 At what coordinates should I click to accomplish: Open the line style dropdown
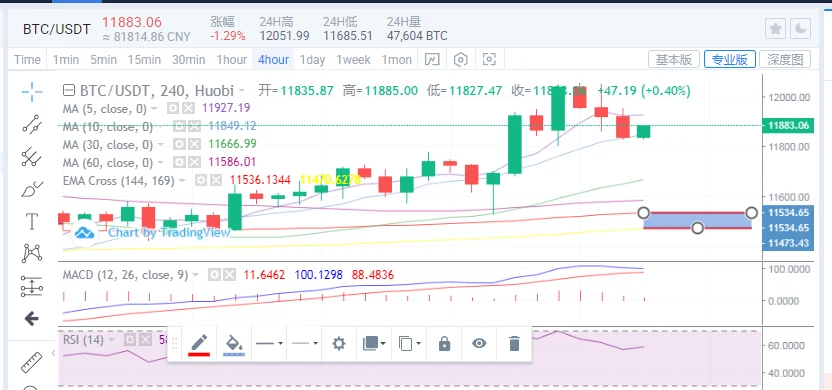tap(305, 344)
